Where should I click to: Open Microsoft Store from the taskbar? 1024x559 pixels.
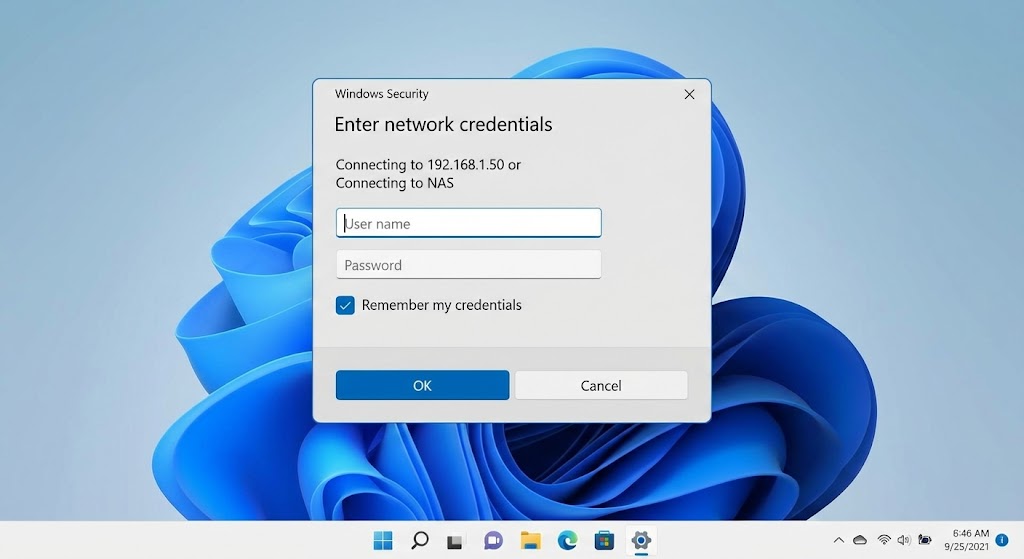[604, 541]
